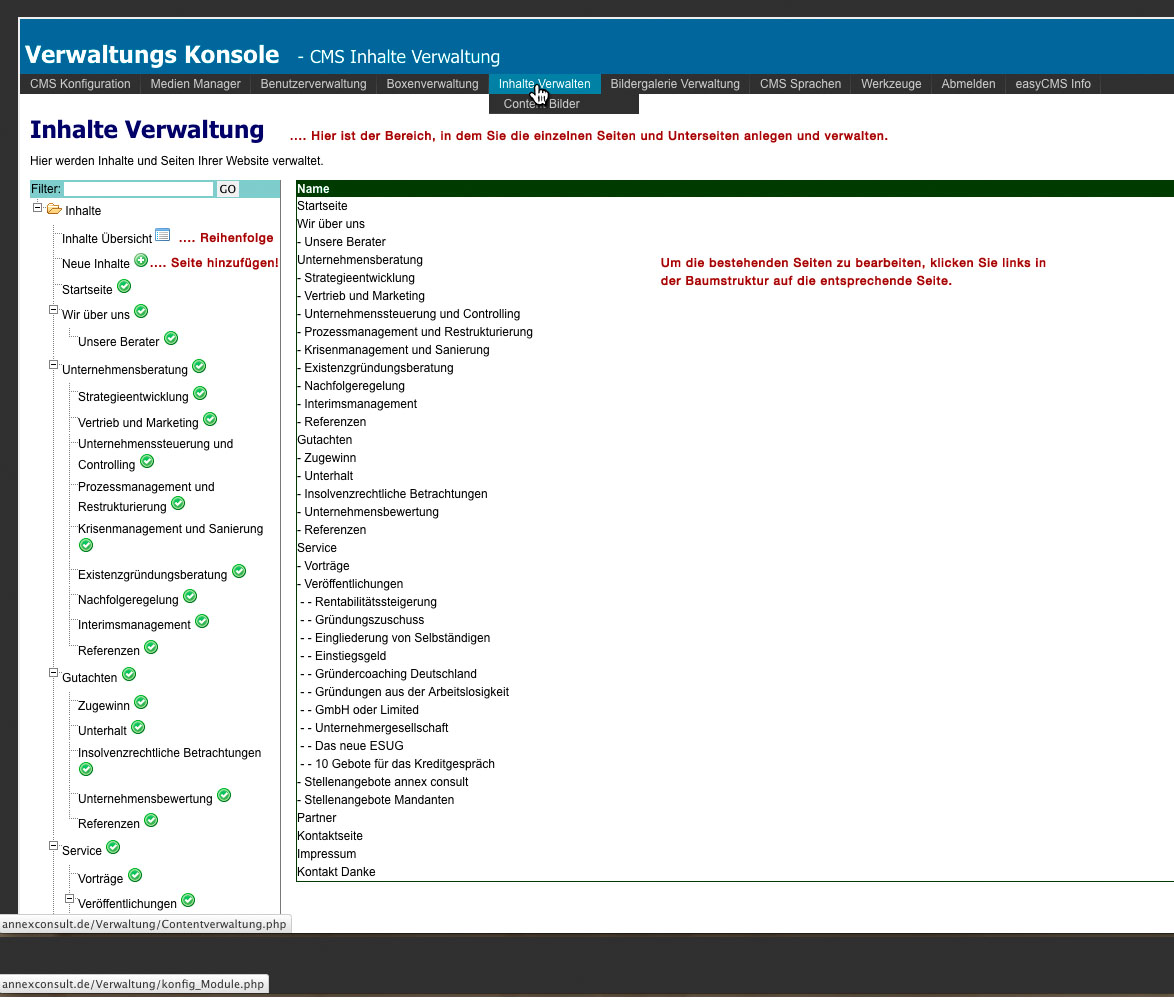The image size is (1174, 1000).
Task: Click green check icon beside Unsere Berater
Action: [x=171, y=339]
